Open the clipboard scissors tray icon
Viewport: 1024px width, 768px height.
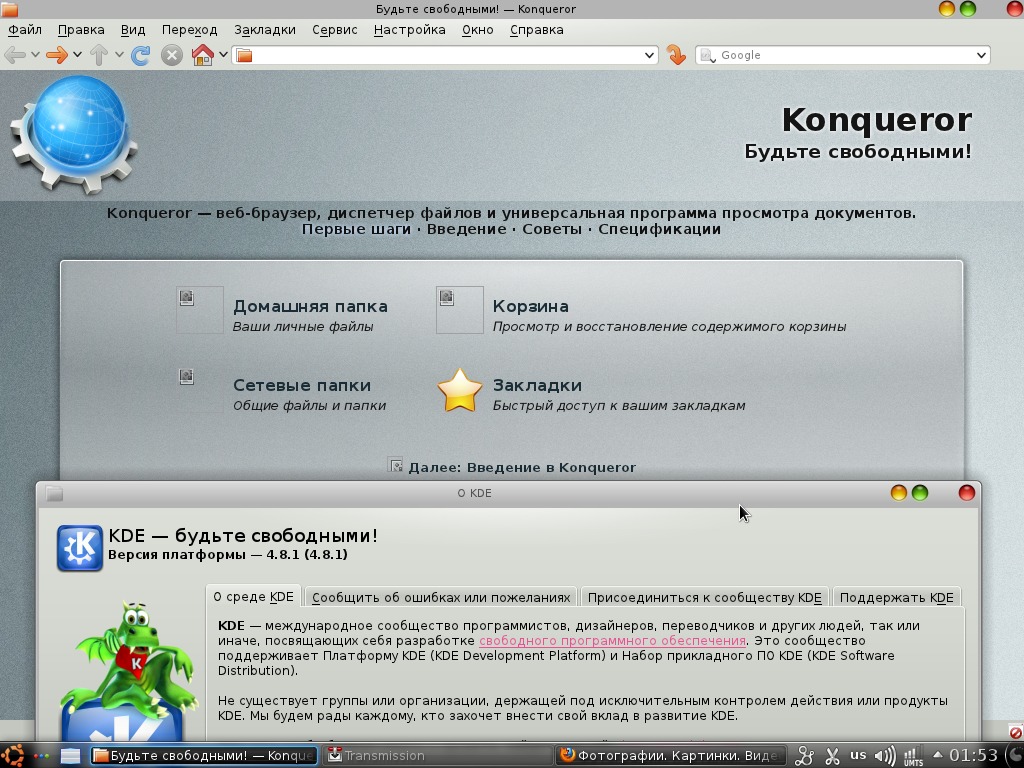click(x=832, y=756)
